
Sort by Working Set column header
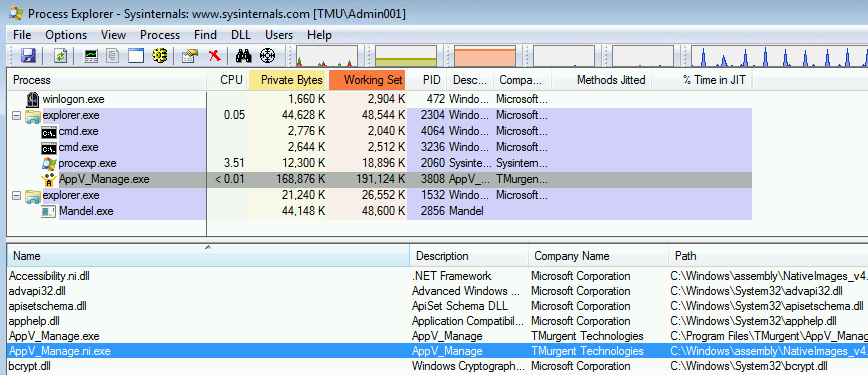click(x=368, y=80)
